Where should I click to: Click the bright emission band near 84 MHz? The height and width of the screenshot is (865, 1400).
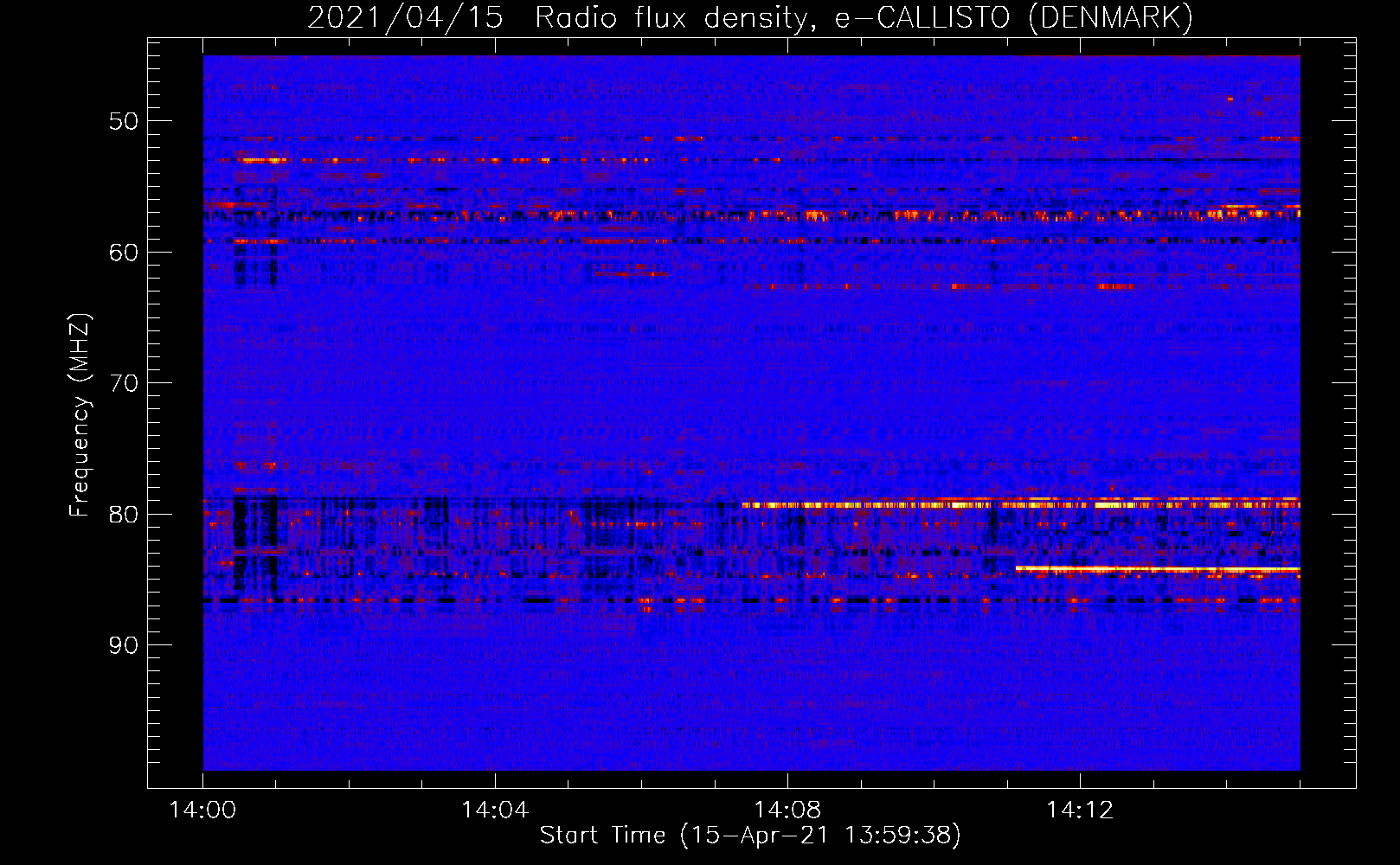click(1158, 569)
